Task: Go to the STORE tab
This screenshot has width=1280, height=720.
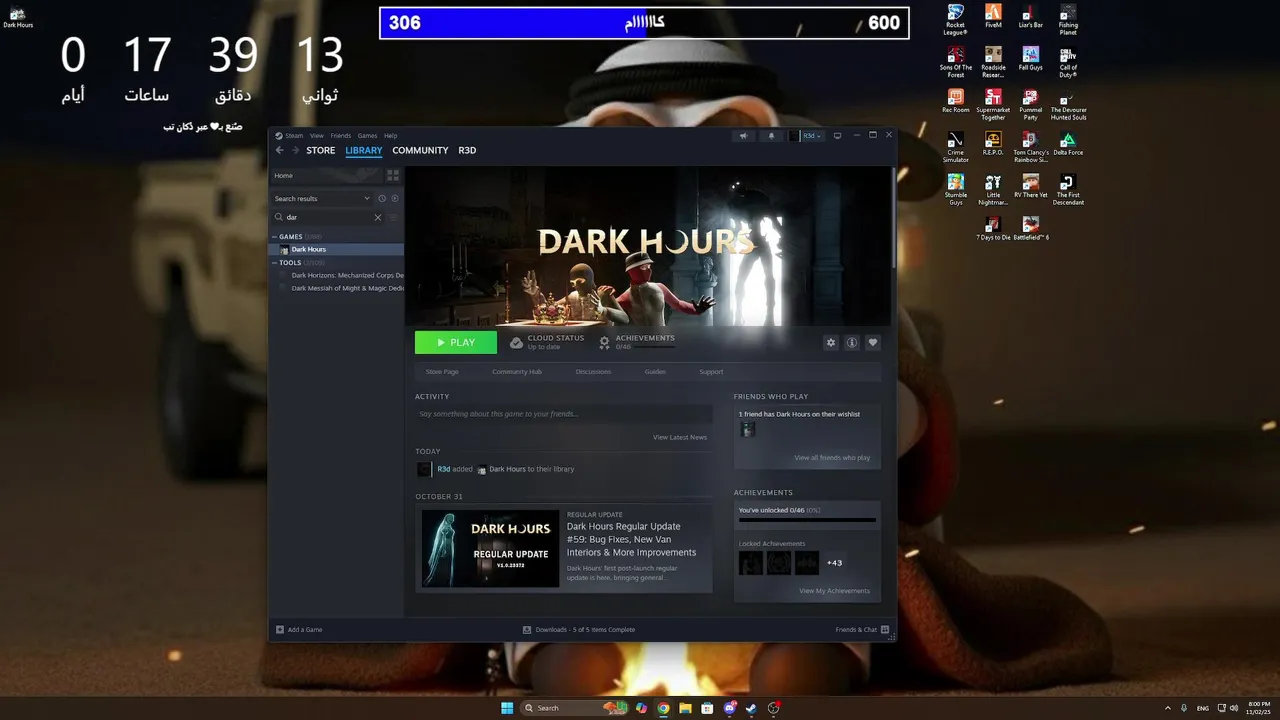Action: point(321,150)
